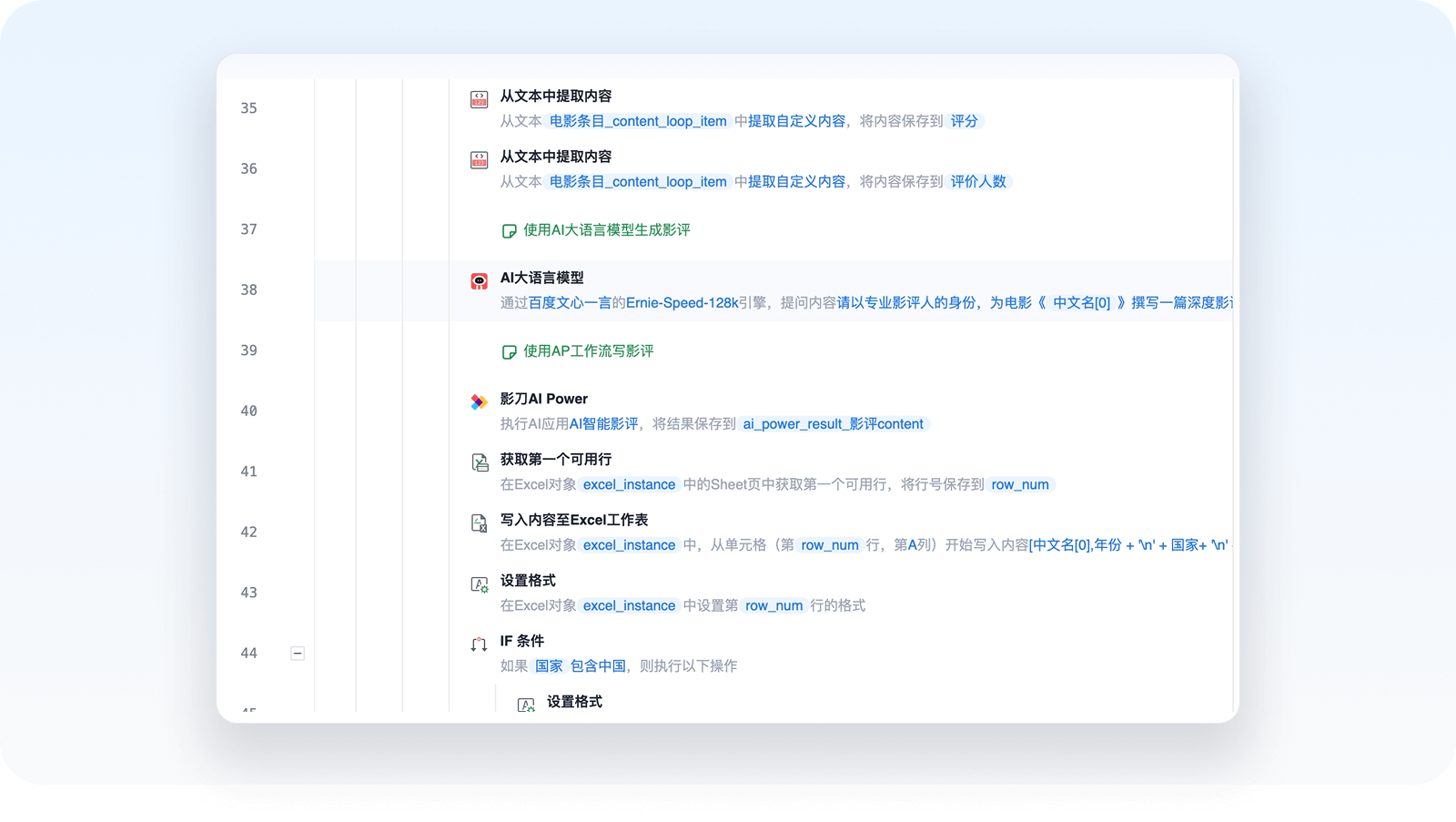Click the AI智能影评 application link
This screenshot has width=1456, height=822.
click(603, 424)
